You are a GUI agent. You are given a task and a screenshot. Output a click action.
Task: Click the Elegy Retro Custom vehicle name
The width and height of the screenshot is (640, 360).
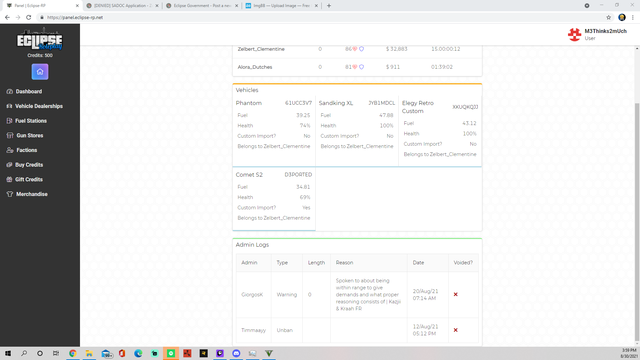pyautogui.click(x=418, y=107)
